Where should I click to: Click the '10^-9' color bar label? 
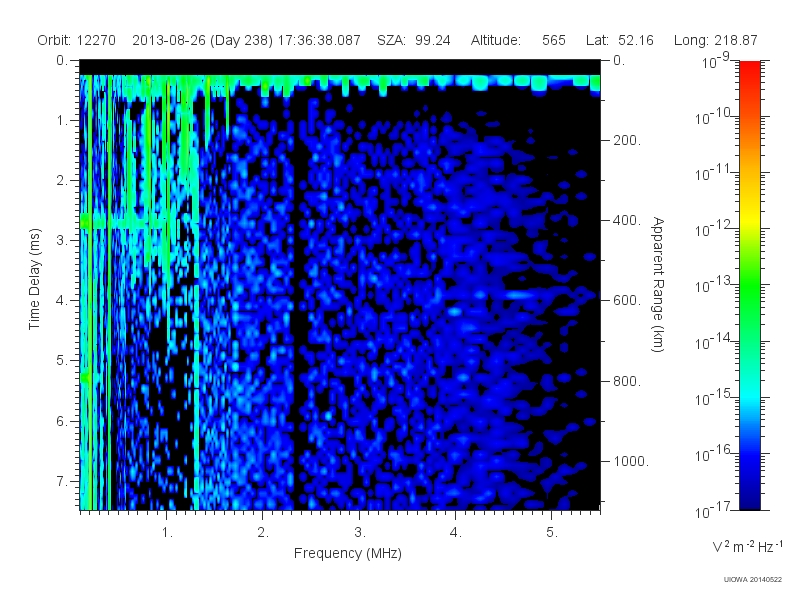[x=716, y=61]
